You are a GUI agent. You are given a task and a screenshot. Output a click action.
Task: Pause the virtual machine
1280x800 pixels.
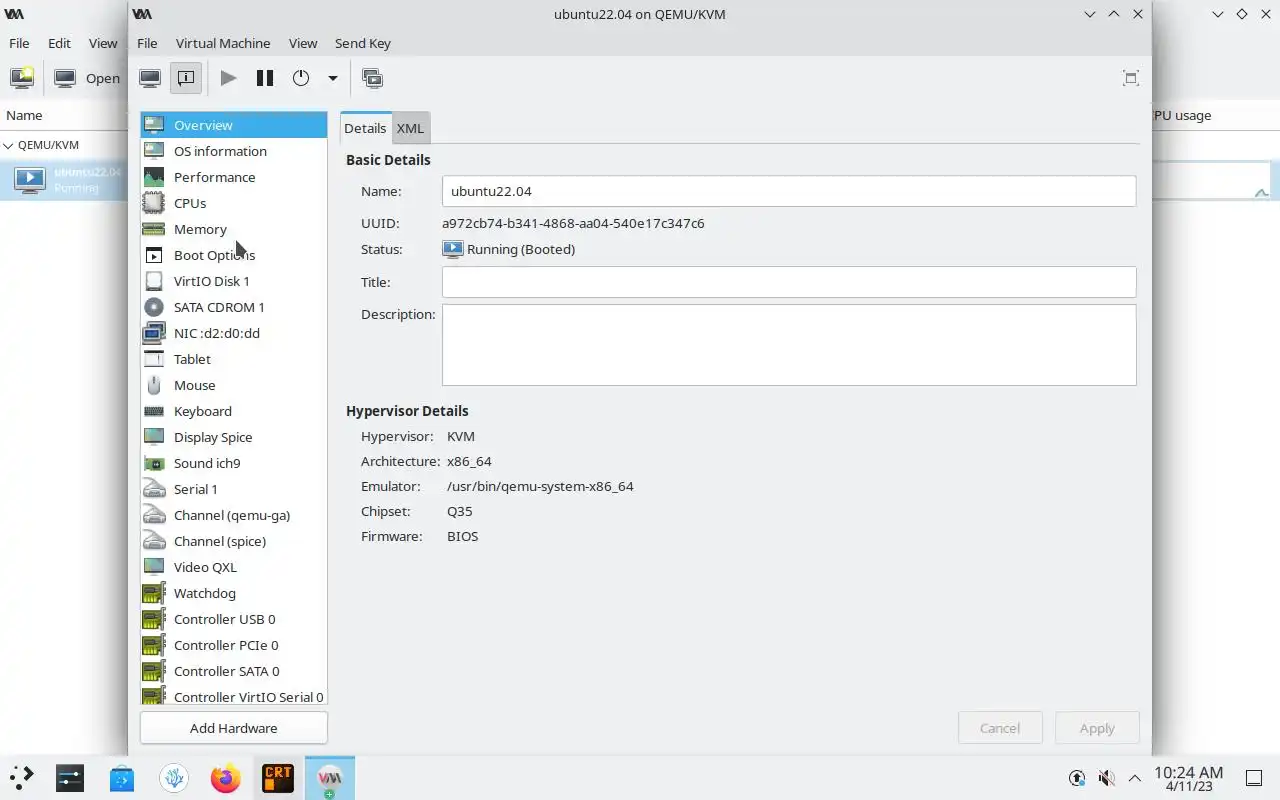265,78
